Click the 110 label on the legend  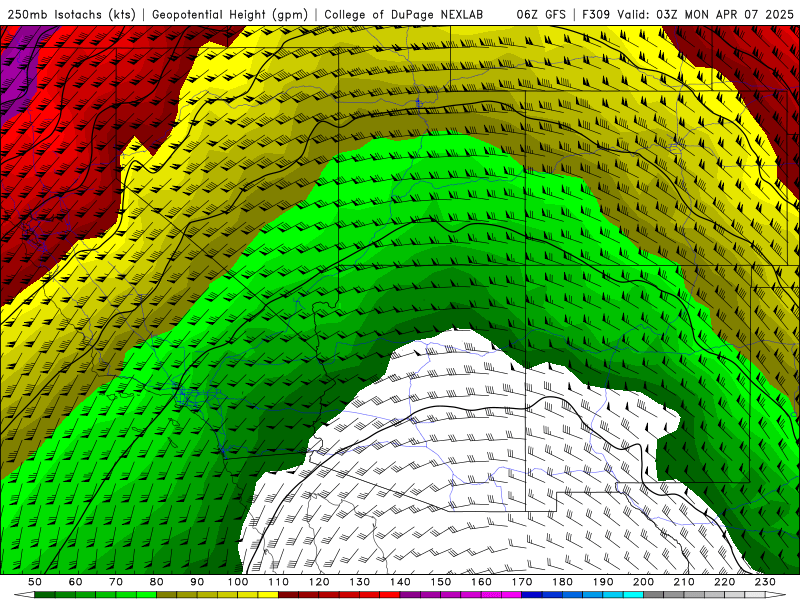(278, 582)
